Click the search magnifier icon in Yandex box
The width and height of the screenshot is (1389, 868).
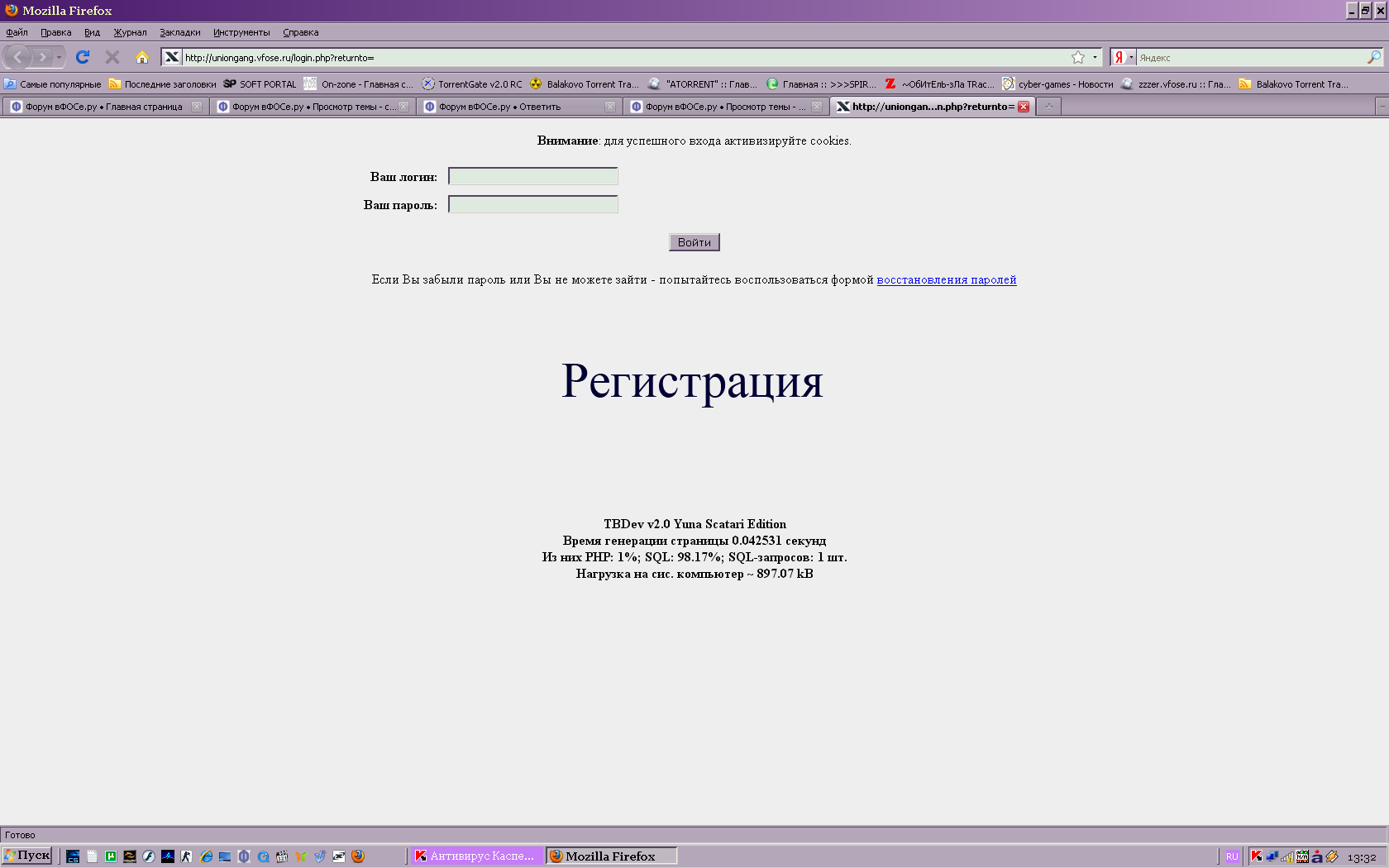(x=1373, y=57)
